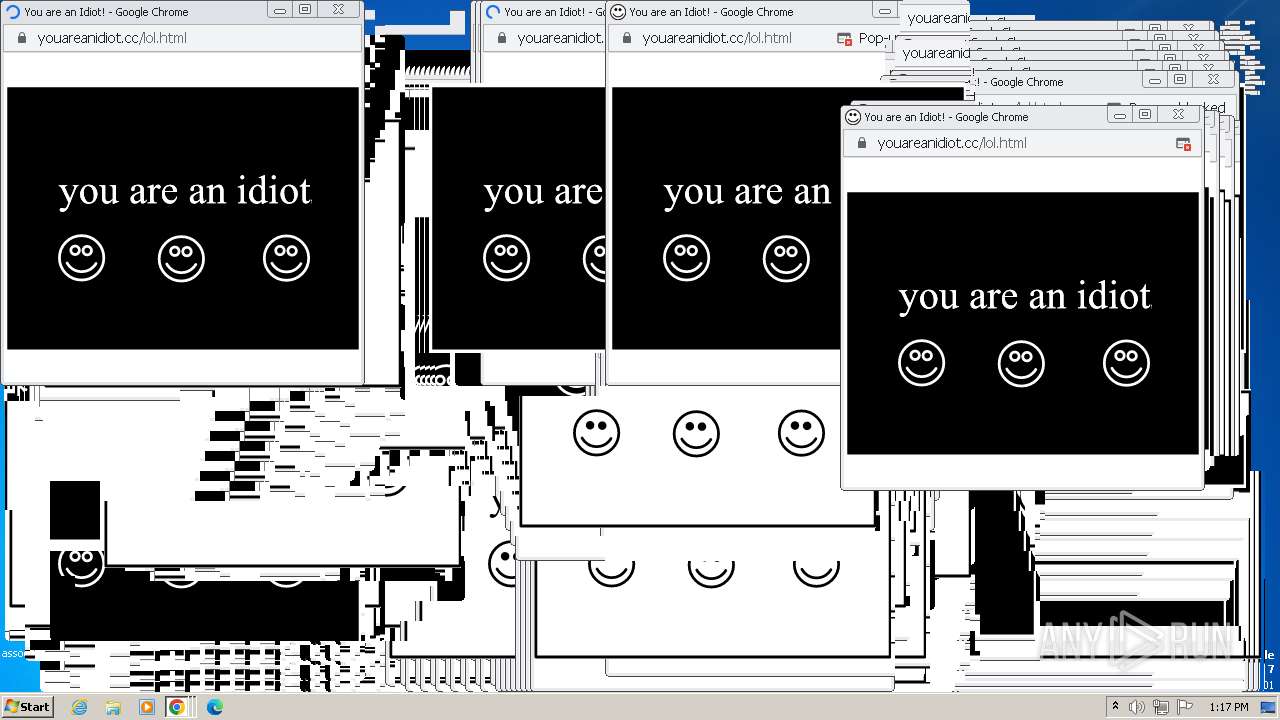Launch Internet Explorer from the taskbar
This screenshot has width=1280, height=720.
tap(80, 707)
